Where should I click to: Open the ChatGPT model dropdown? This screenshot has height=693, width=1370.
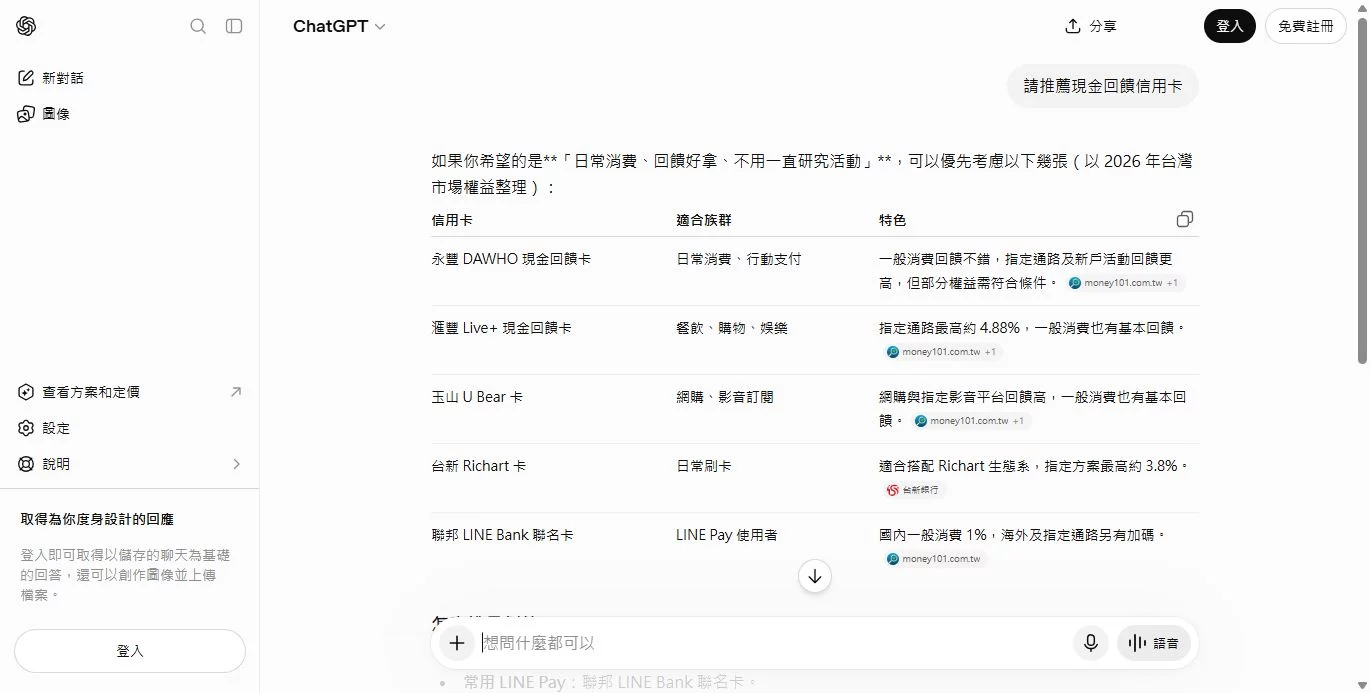[339, 26]
